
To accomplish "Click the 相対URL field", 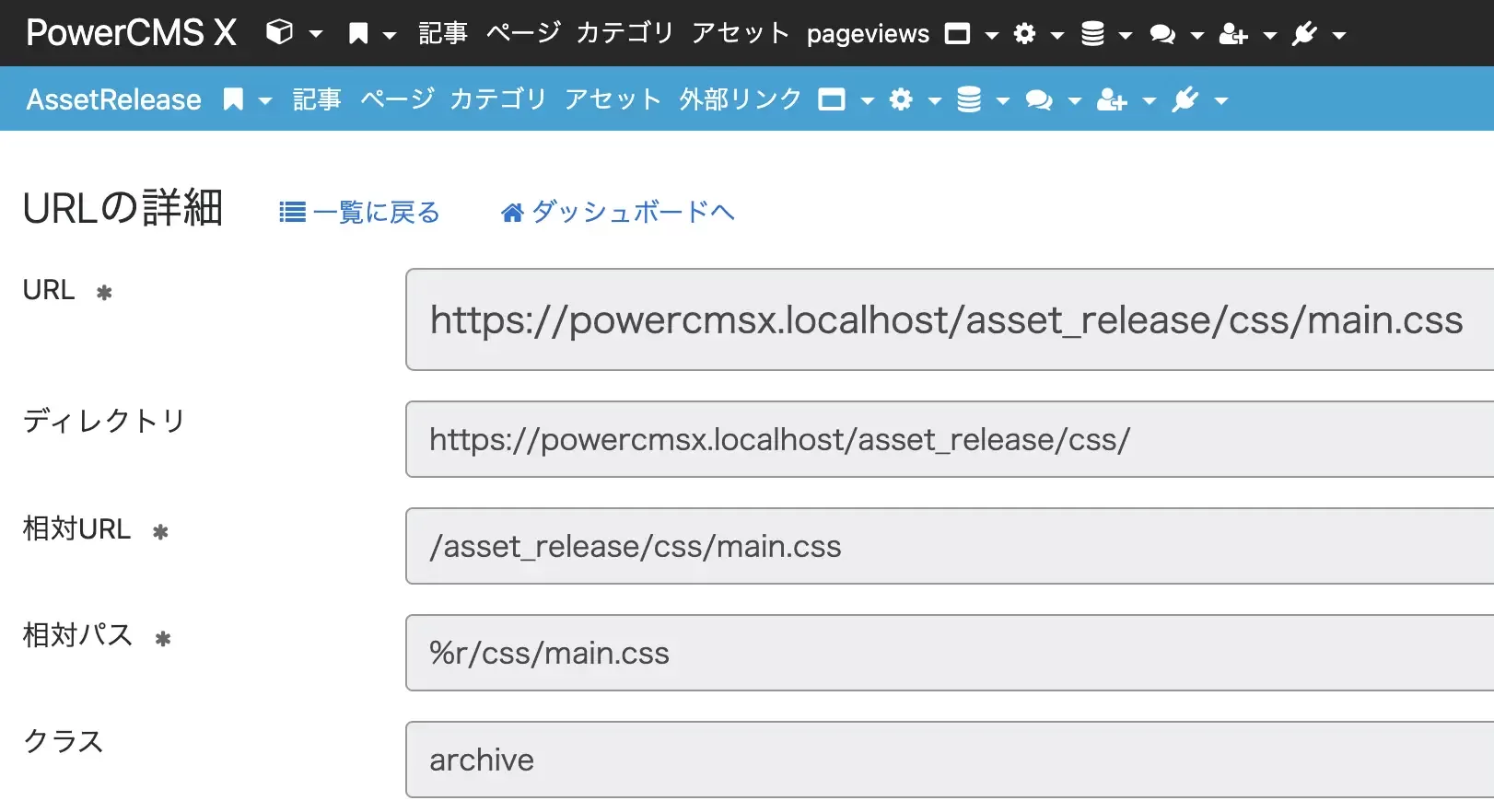I will [950, 546].
